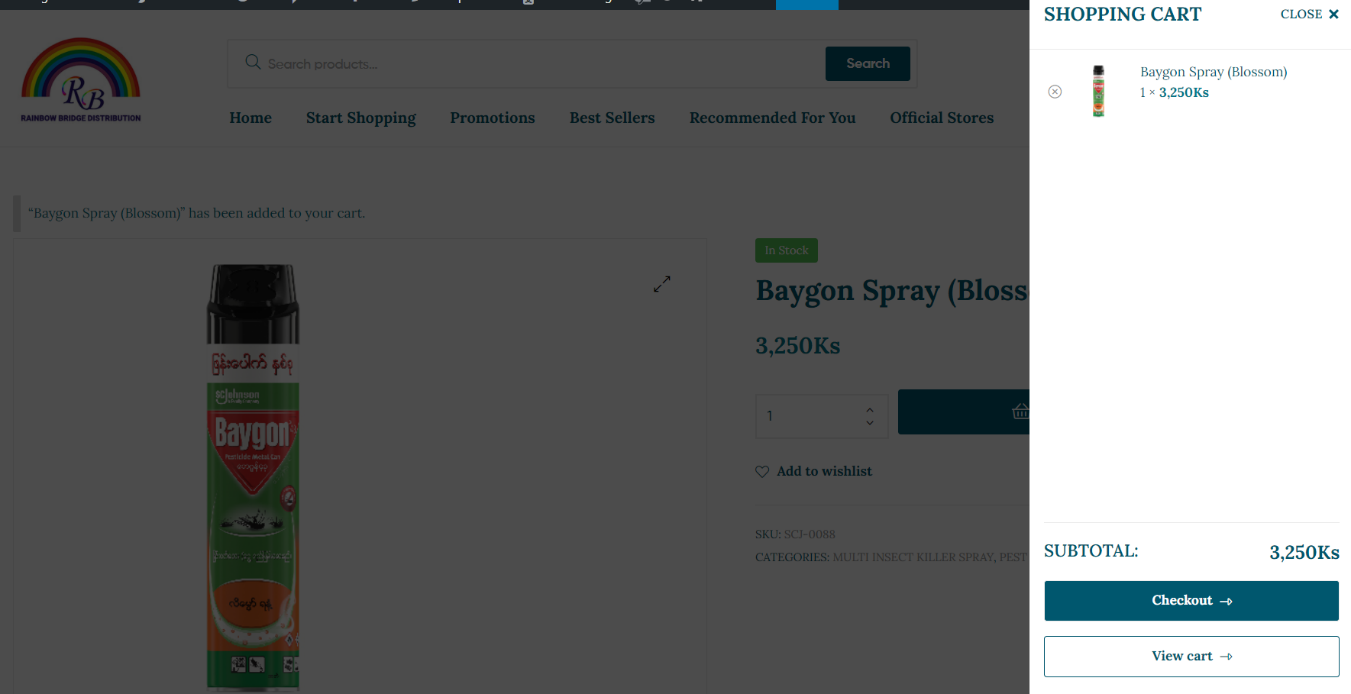Click the Rainbow Bridge Distribution logo
The image size is (1351, 694).
pyautogui.click(x=81, y=80)
